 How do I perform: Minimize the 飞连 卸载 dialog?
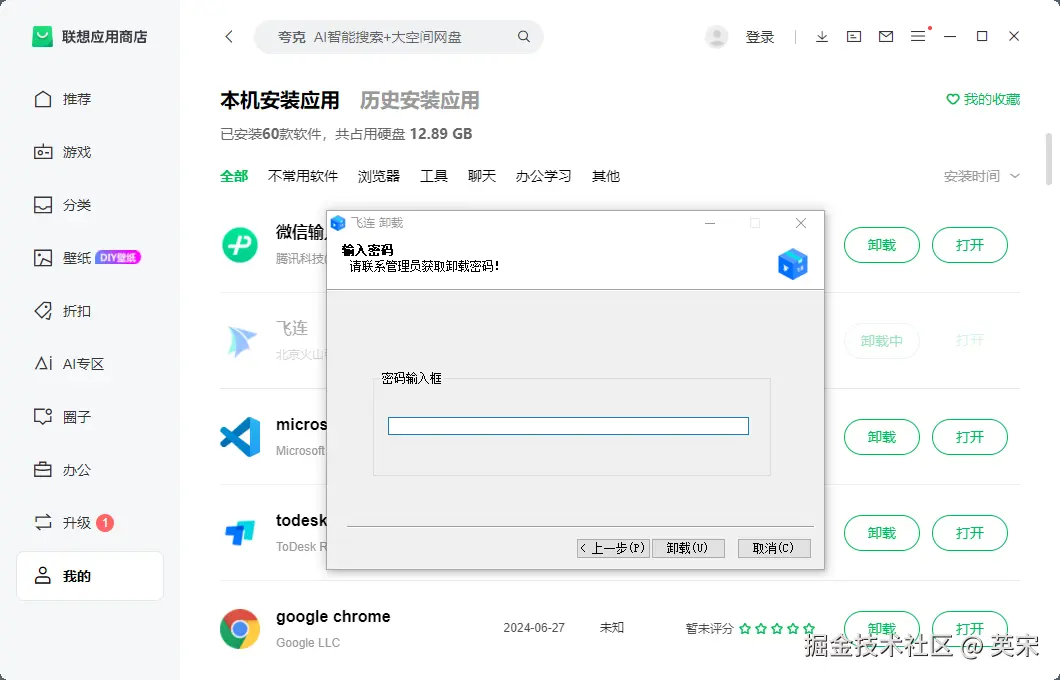point(710,223)
